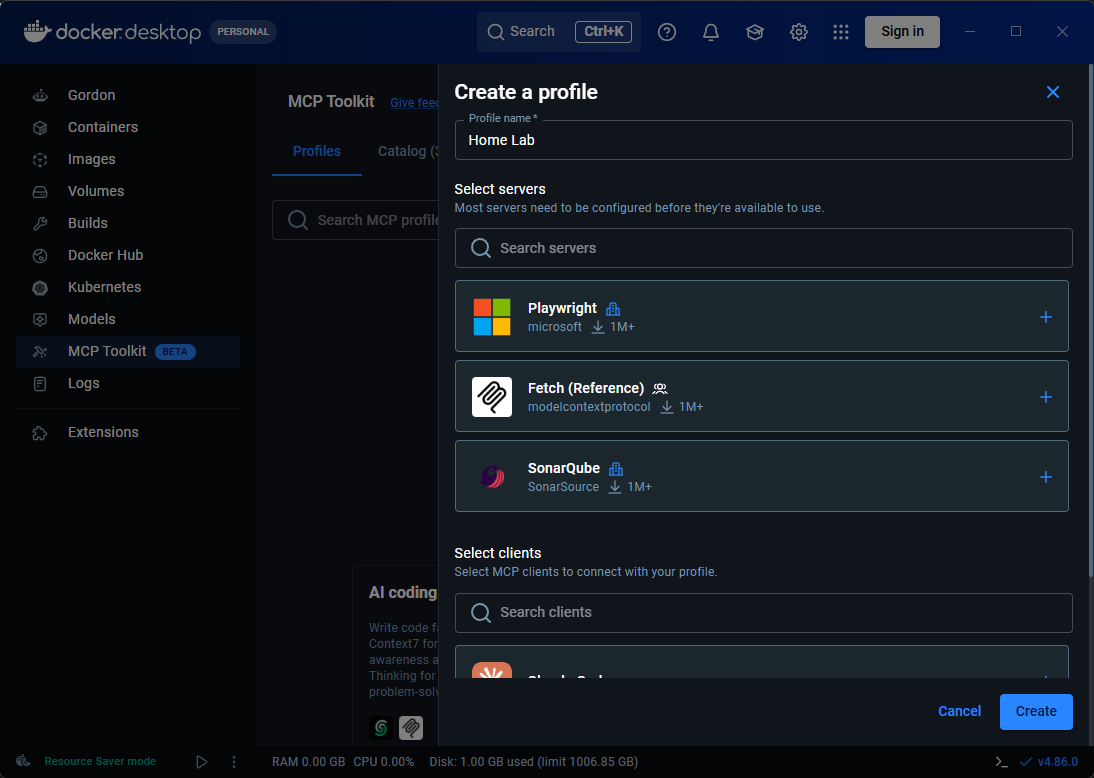The image size is (1094, 778).
Task: Click the modelcontextprotocol publisher name
Action: pyautogui.click(x=589, y=407)
